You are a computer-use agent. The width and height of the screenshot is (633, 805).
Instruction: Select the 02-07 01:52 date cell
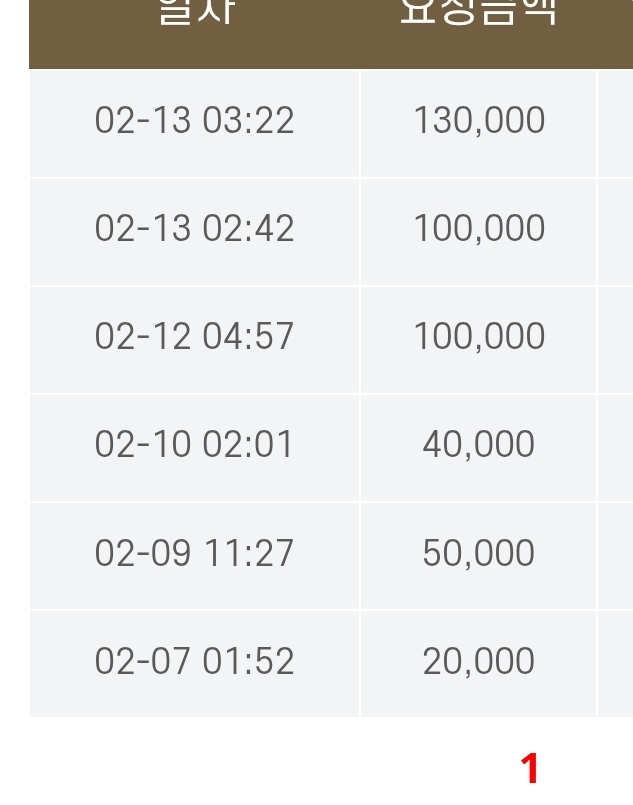[195, 661]
